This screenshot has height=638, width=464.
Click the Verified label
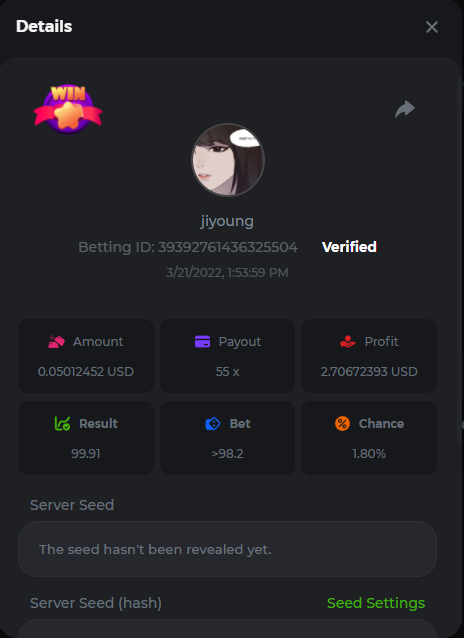349,247
